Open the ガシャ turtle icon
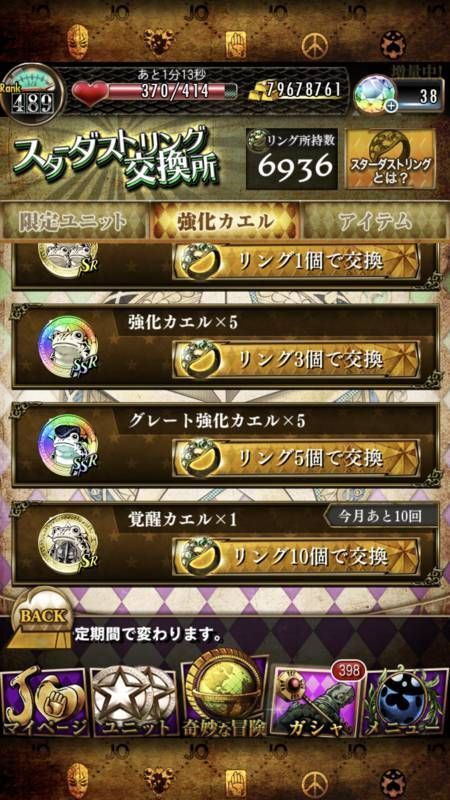 (x=316, y=702)
